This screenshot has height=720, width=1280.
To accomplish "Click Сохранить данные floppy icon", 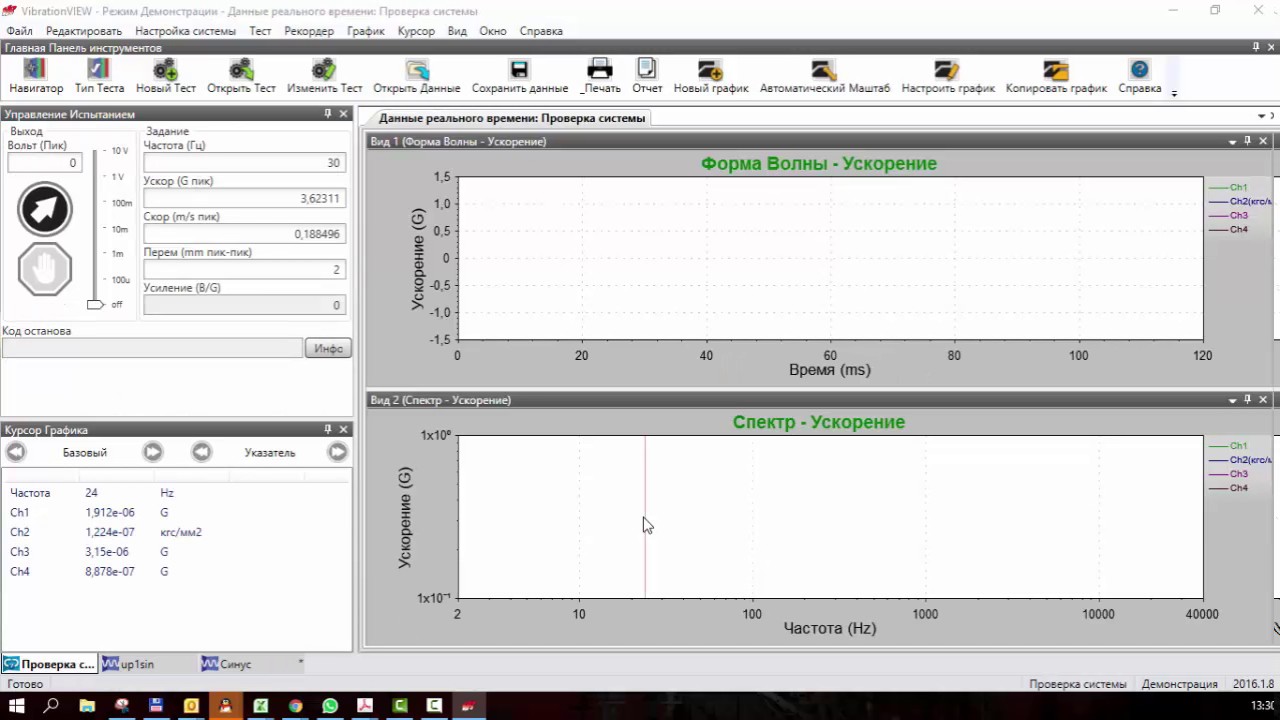I will pos(519,70).
